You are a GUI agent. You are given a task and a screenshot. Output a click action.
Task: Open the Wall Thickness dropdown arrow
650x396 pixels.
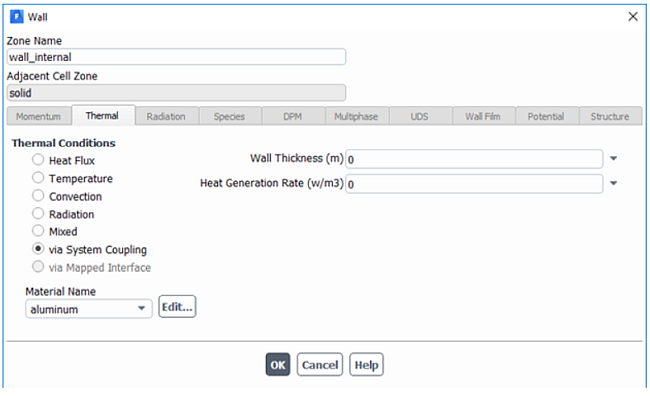614,158
